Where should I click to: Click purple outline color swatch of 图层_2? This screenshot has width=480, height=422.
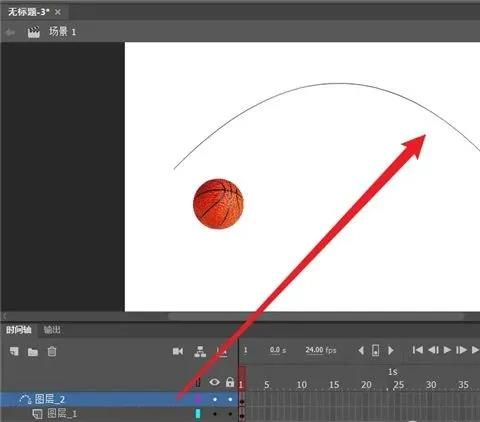198,399
